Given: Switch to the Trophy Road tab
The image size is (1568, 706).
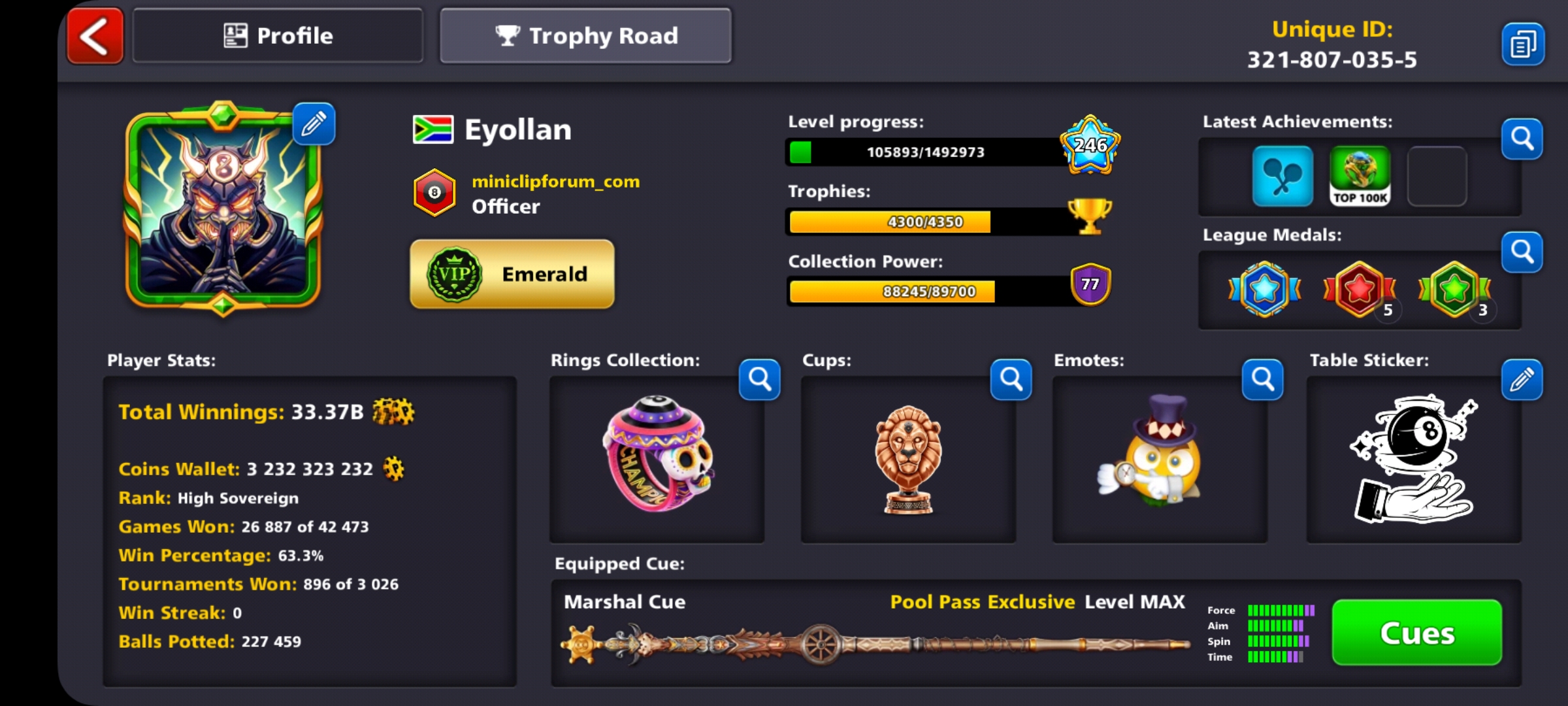Looking at the screenshot, I should point(586,36).
